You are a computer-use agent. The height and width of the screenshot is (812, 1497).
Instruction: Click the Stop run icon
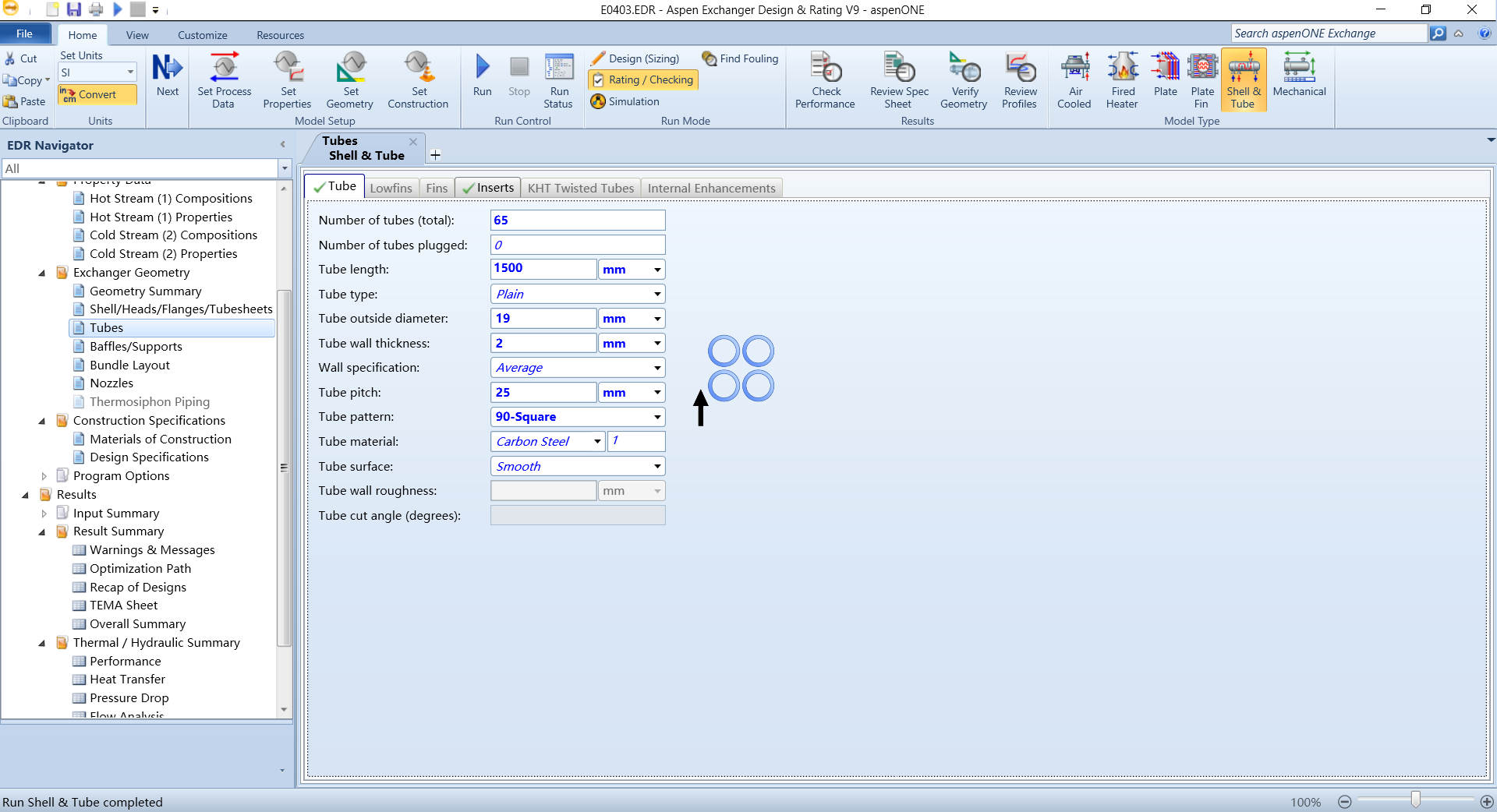pyautogui.click(x=519, y=69)
